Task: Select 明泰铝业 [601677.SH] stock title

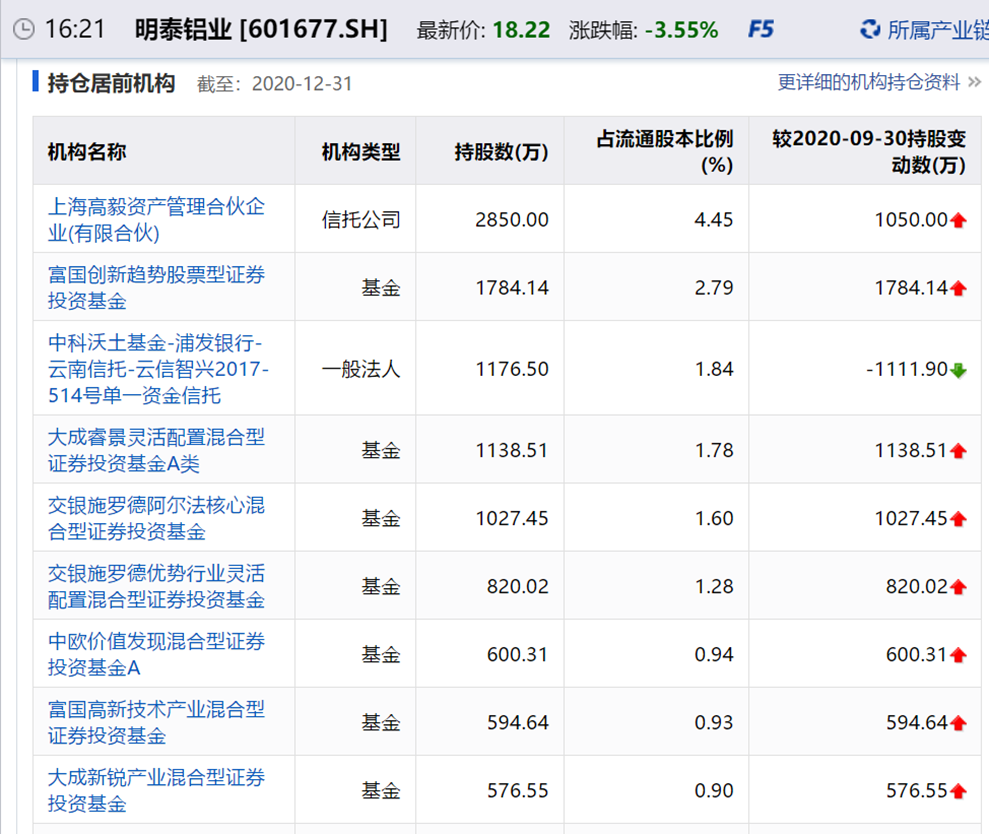Action: pyautogui.click(x=261, y=29)
